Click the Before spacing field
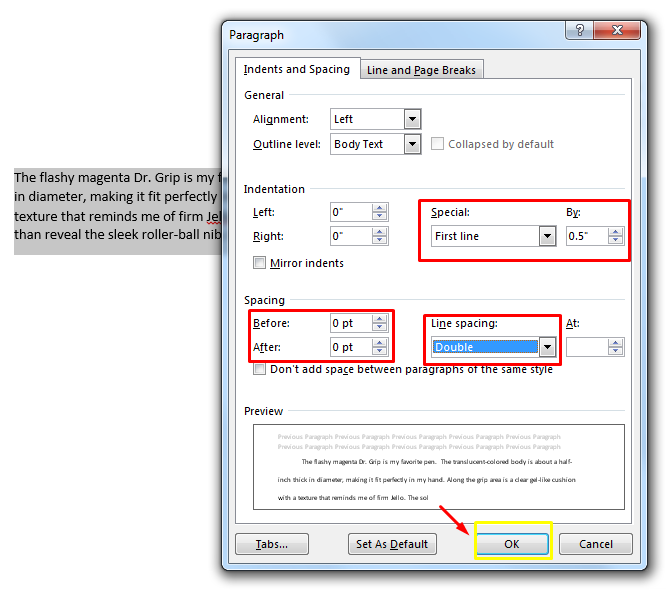This screenshot has height=592, width=672. click(351, 323)
